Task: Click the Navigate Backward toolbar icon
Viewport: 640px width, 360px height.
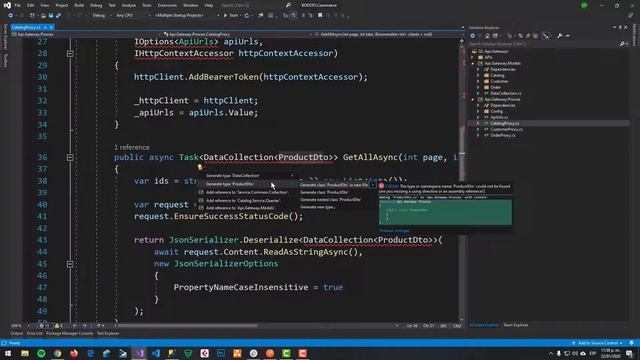Action: pyautogui.click(x=11, y=16)
